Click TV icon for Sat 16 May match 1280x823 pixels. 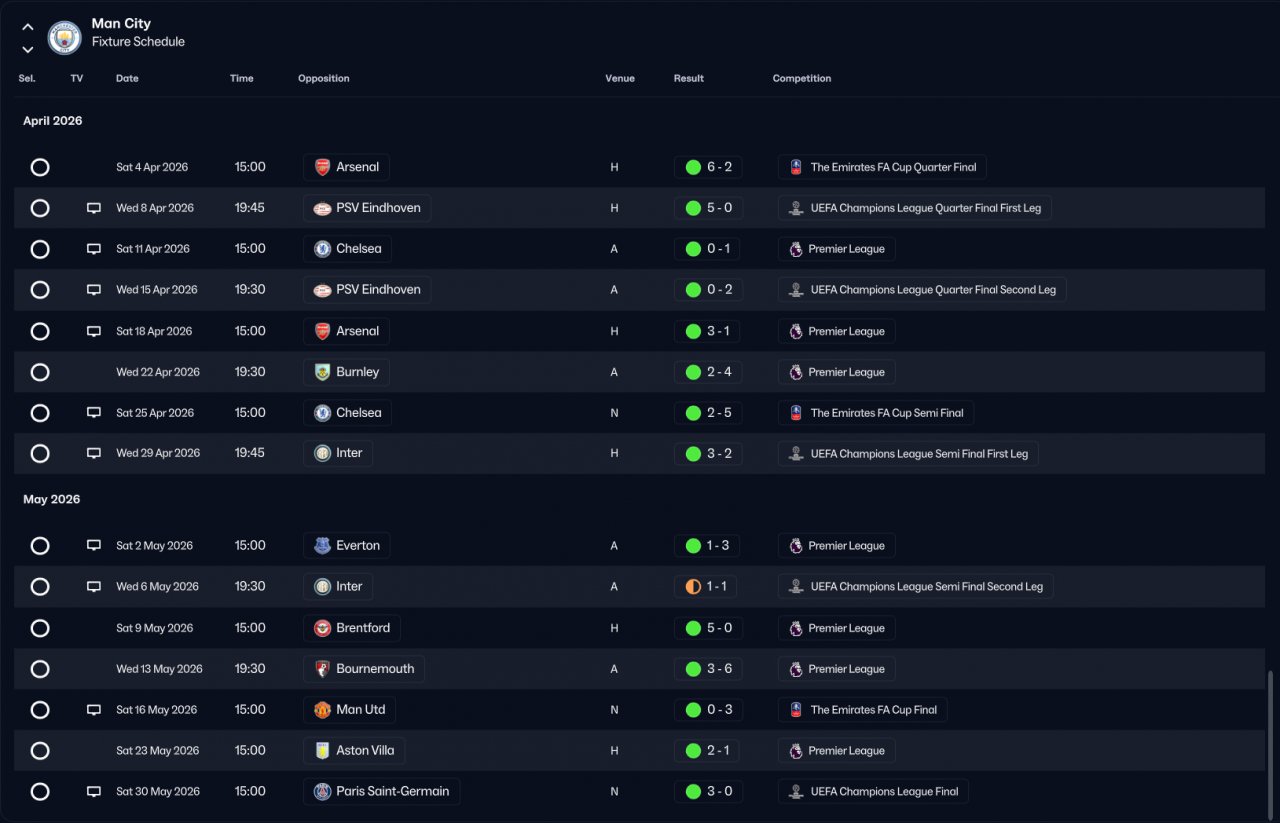(94, 710)
